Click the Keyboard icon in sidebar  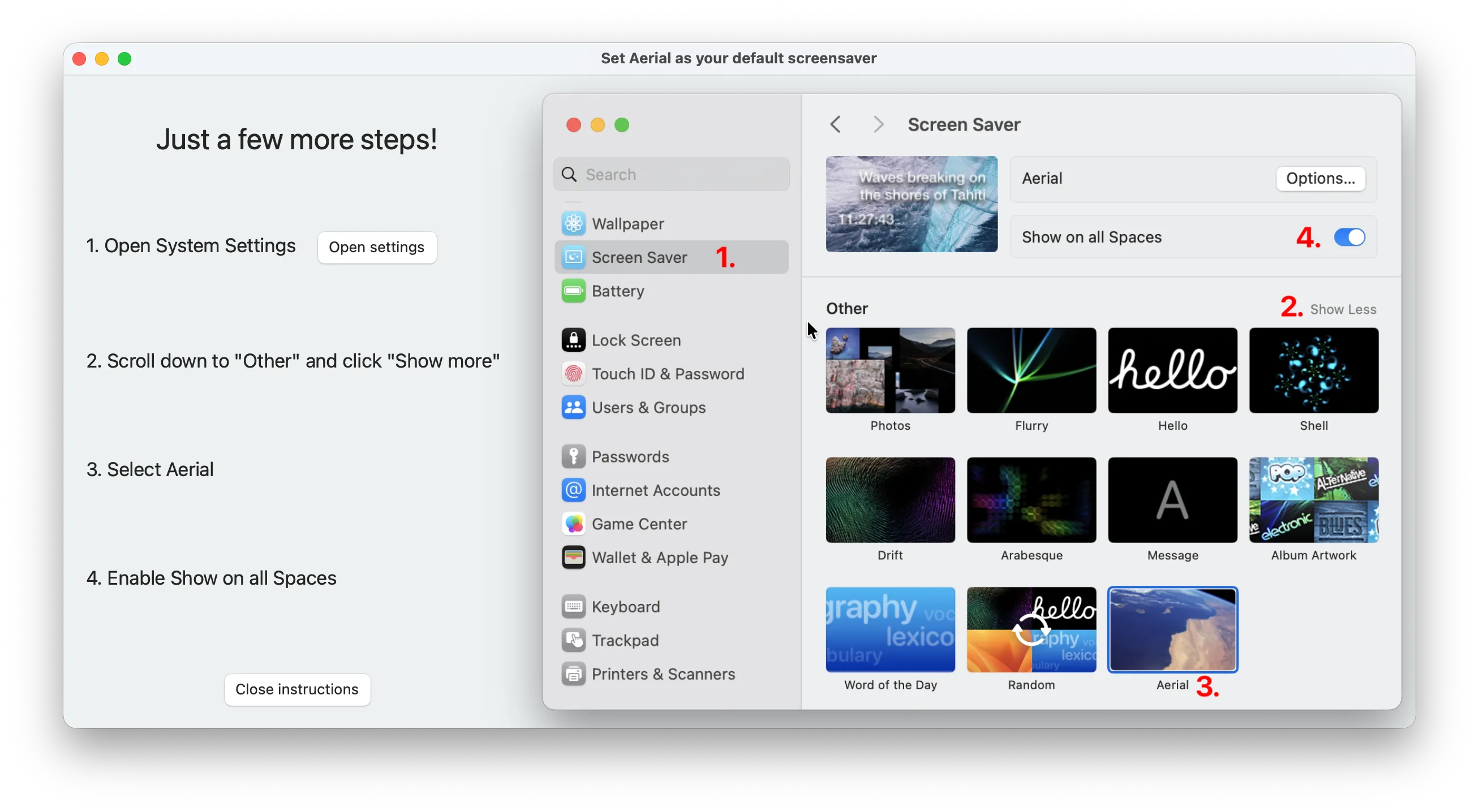point(573,607)
